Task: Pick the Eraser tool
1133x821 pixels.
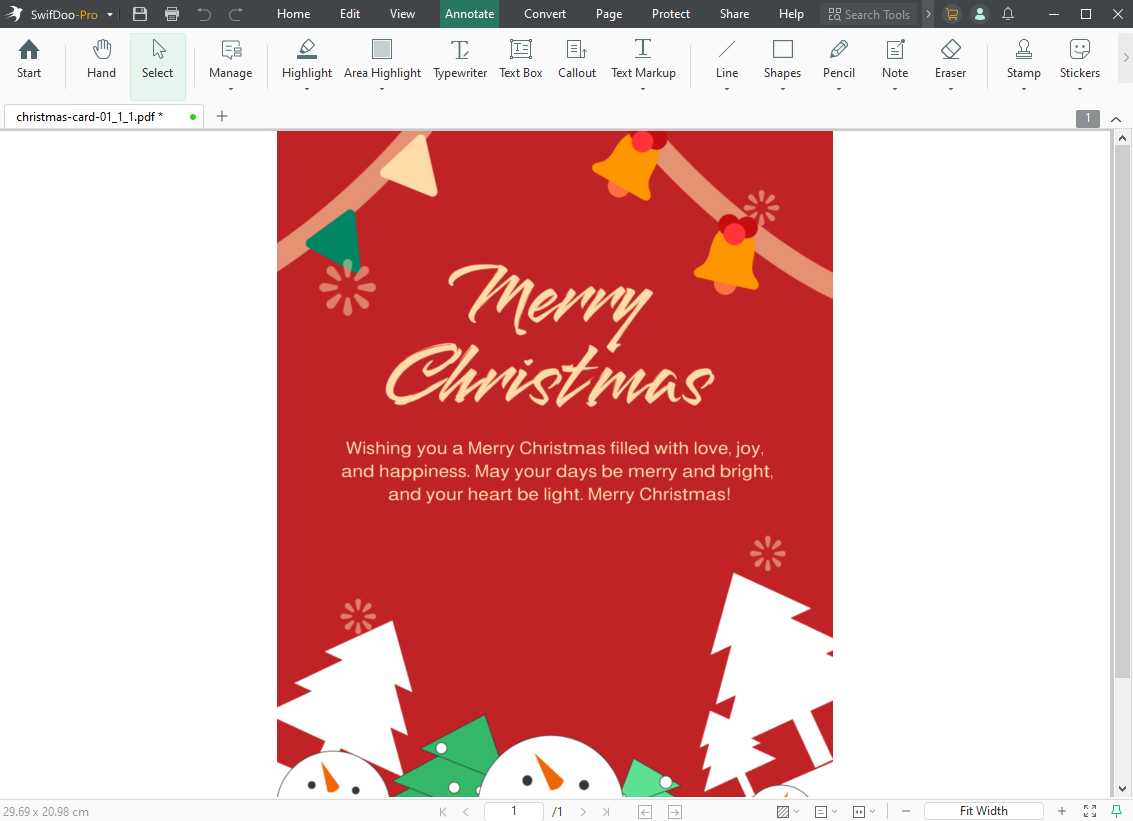Action: click(950, 60)
